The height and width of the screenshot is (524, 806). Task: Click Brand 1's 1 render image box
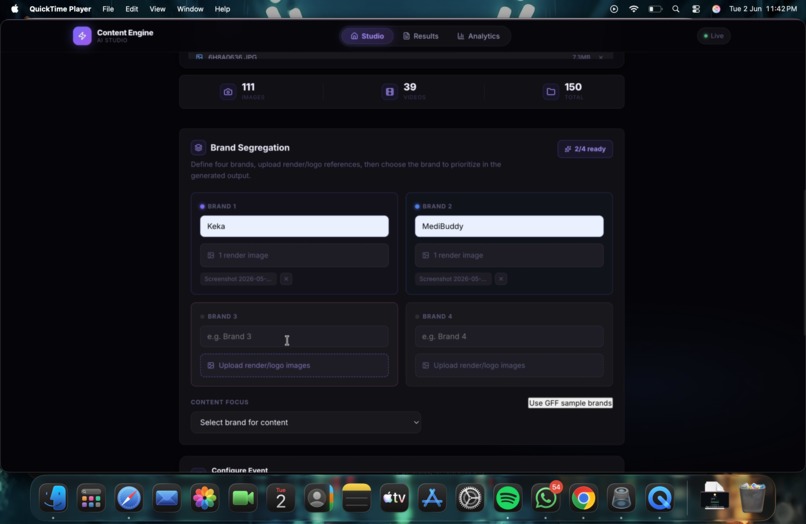point(294,256)
